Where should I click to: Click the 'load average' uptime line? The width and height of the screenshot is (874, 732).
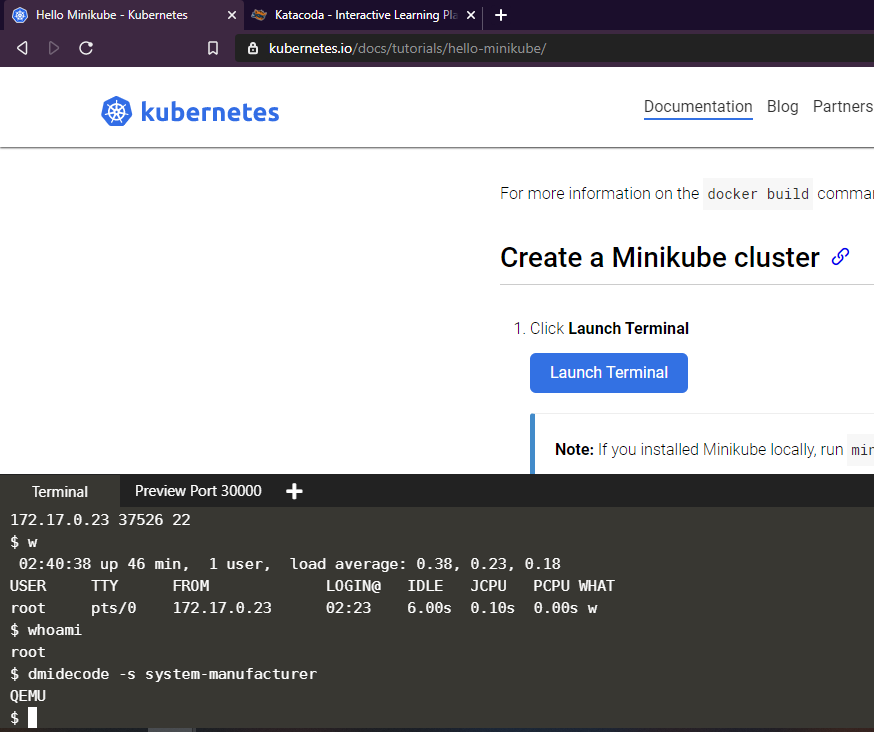289,564
